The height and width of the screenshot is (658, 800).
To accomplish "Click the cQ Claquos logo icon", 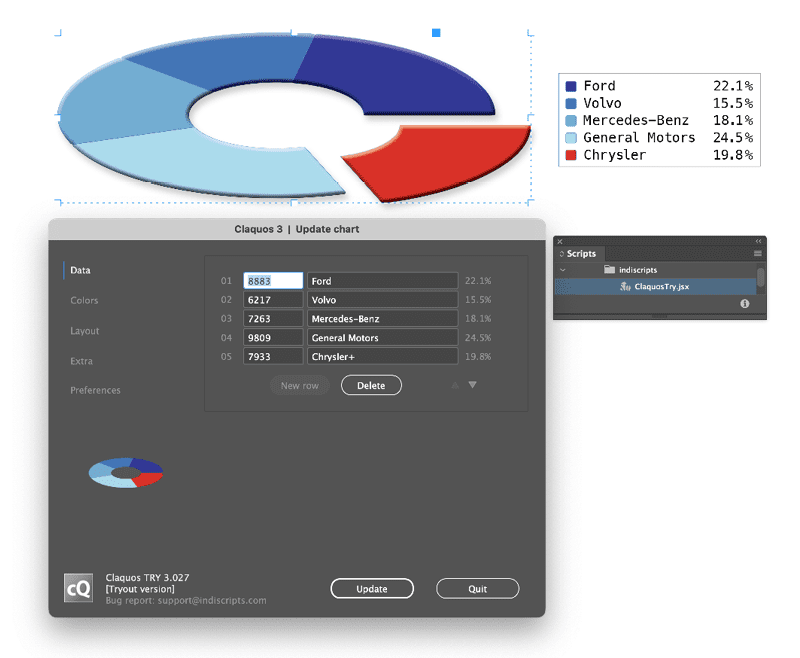I will pos(79,588).
